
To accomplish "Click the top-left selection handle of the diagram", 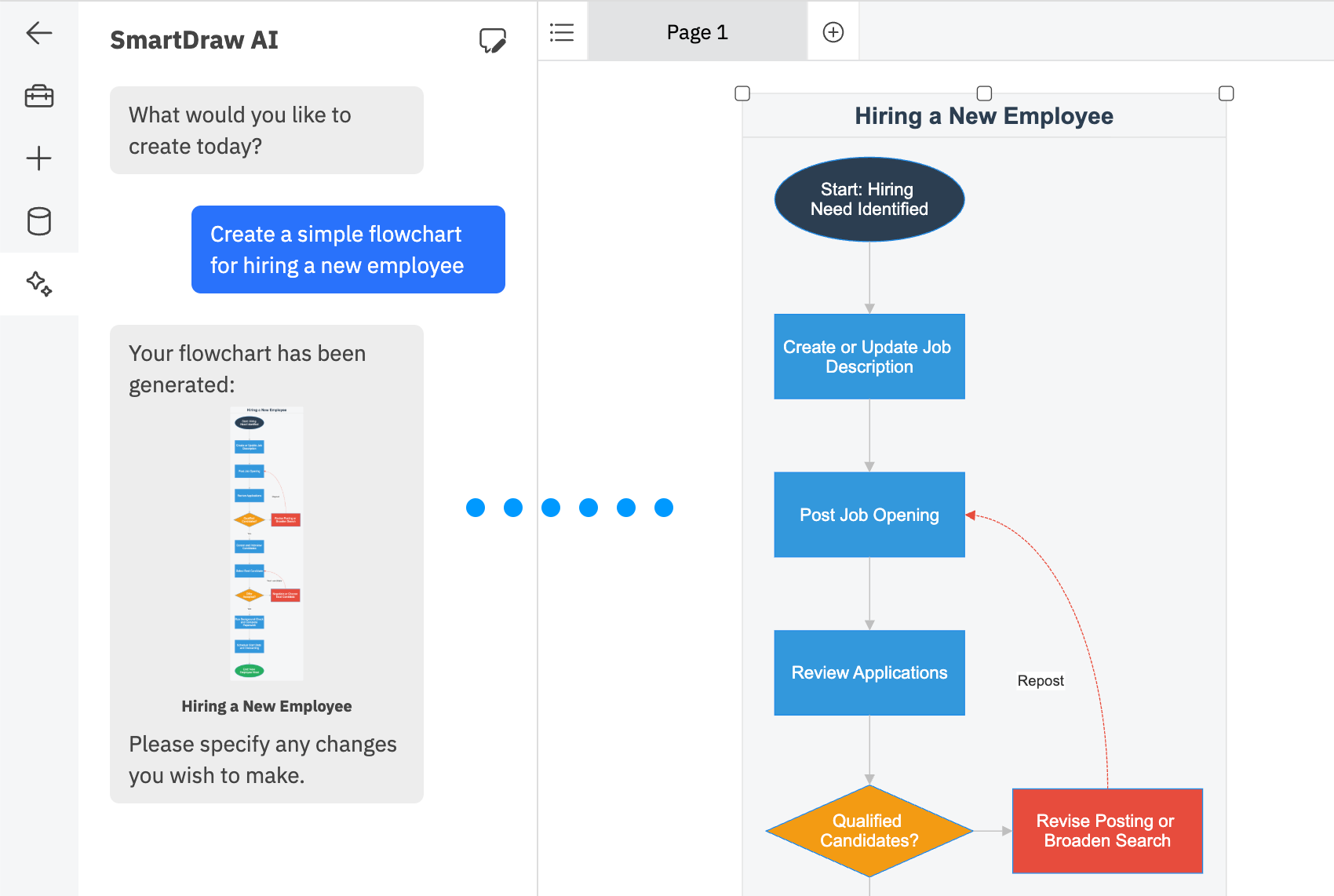I will (x=742, y=93).
